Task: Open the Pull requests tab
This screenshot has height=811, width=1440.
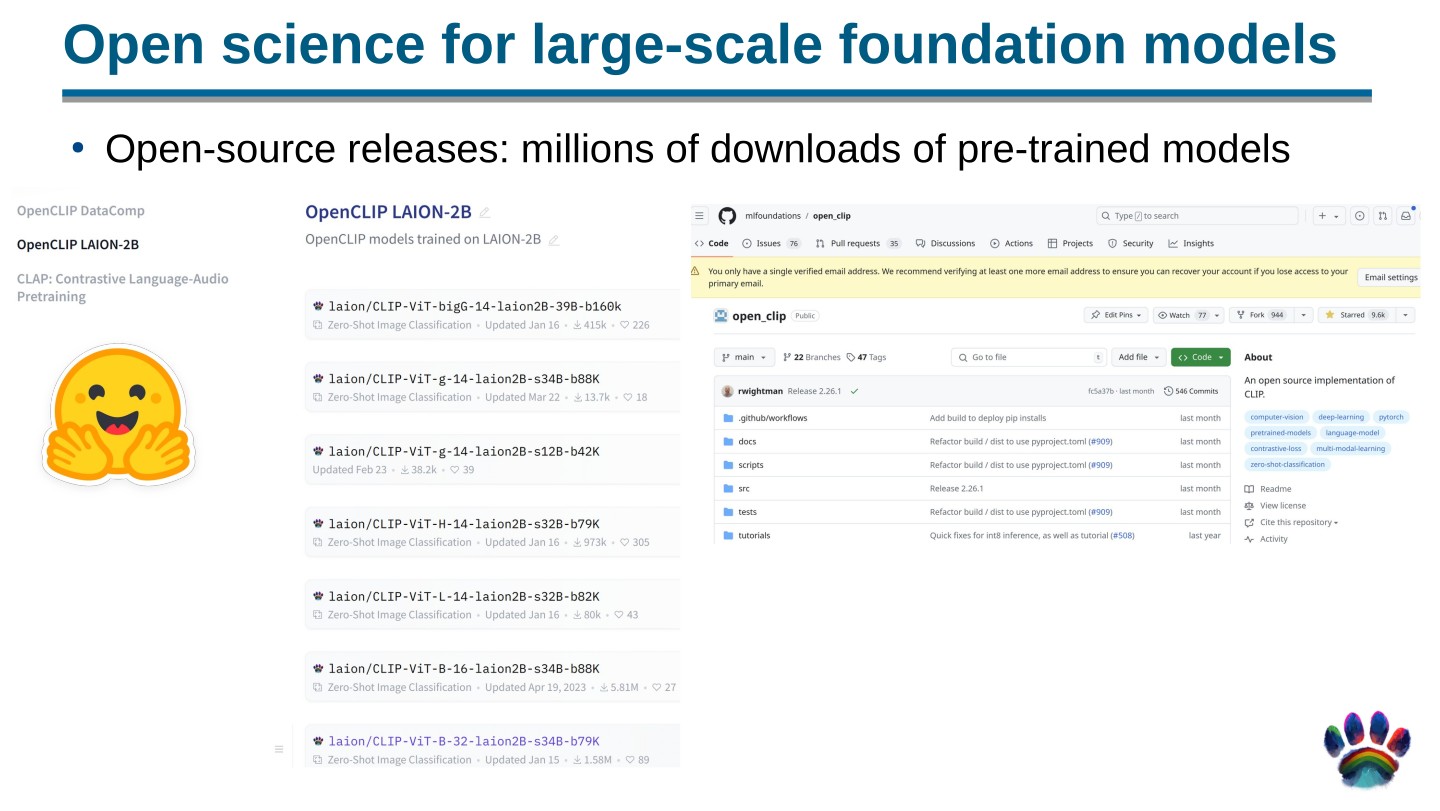Action: 858,243
